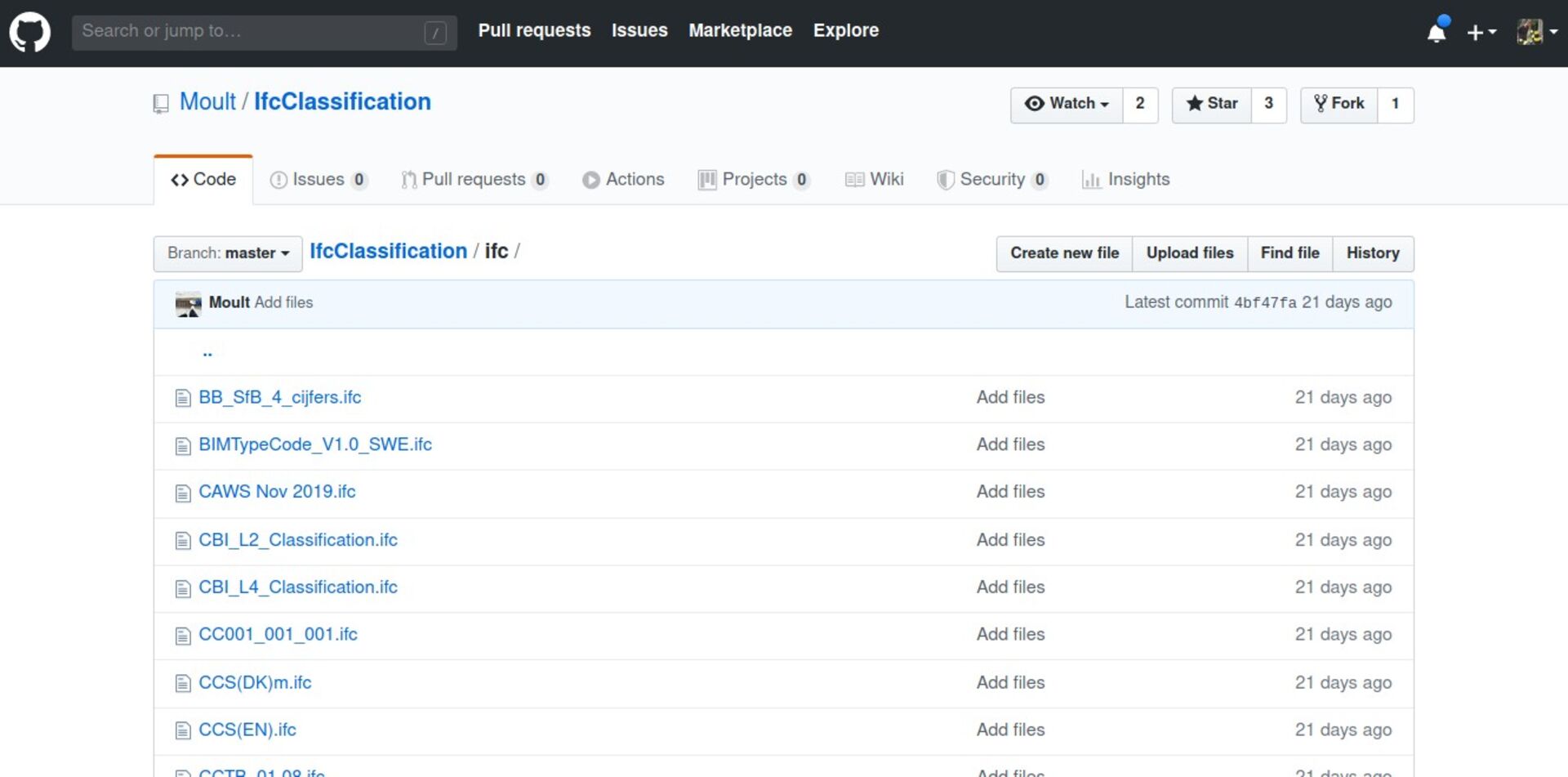Open the BB_SfB_4_cijfers.ifc file
This screenshot has height=777, width=1568.
coord(279,397)
